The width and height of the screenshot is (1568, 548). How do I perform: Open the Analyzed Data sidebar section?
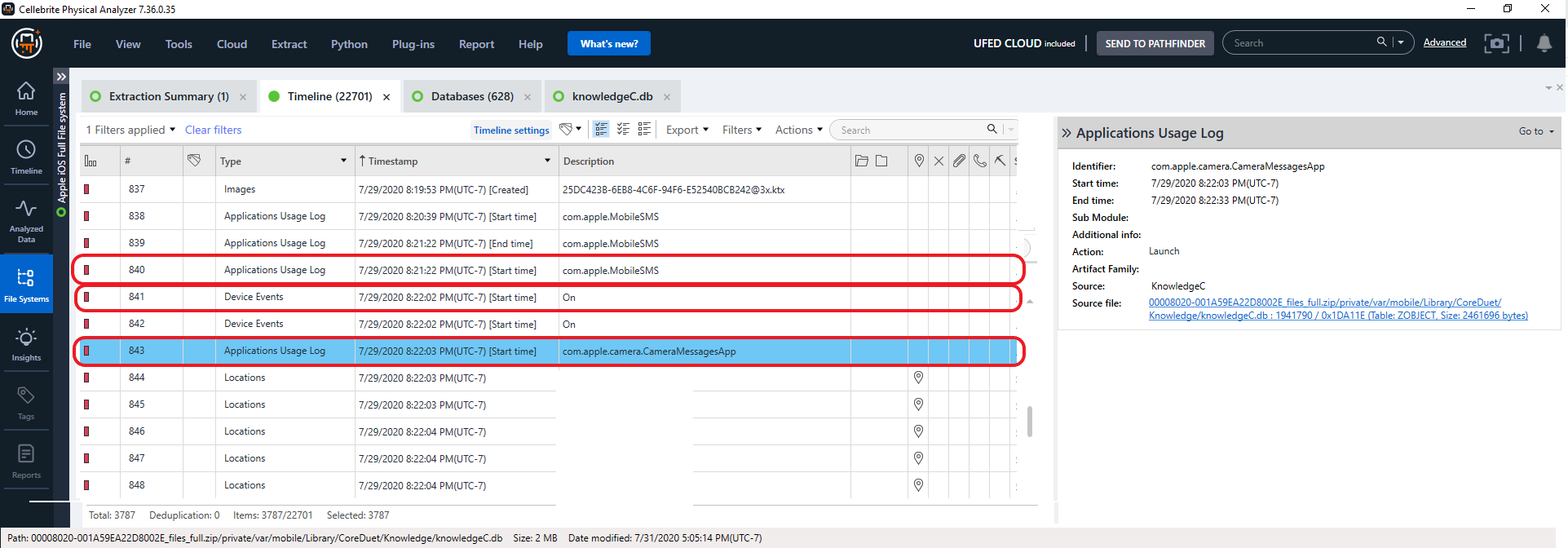(26, 221)
